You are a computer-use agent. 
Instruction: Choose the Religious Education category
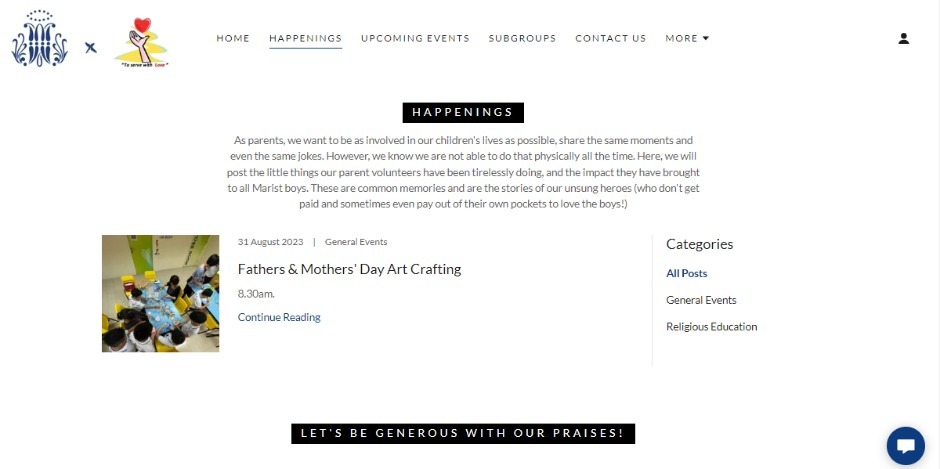[x=711, y=327]
